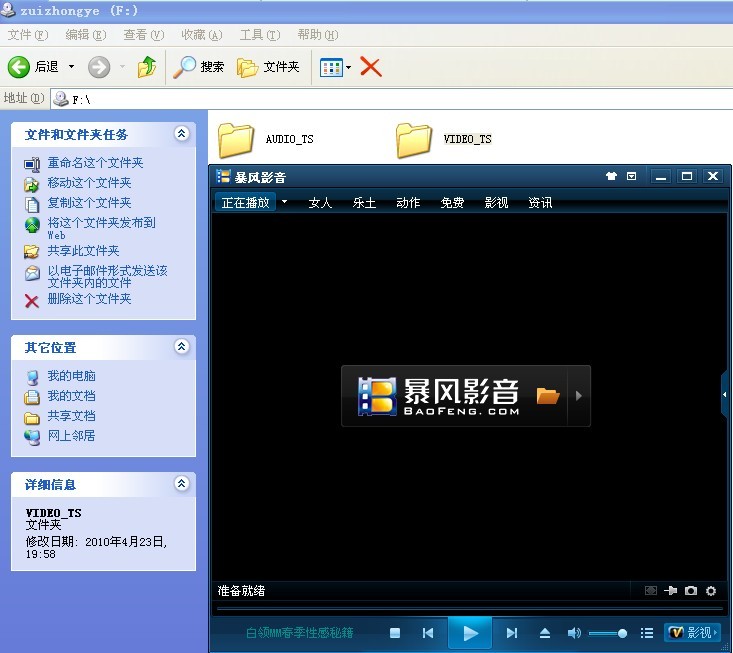Adjust the volume slider

tap(608, 633)
